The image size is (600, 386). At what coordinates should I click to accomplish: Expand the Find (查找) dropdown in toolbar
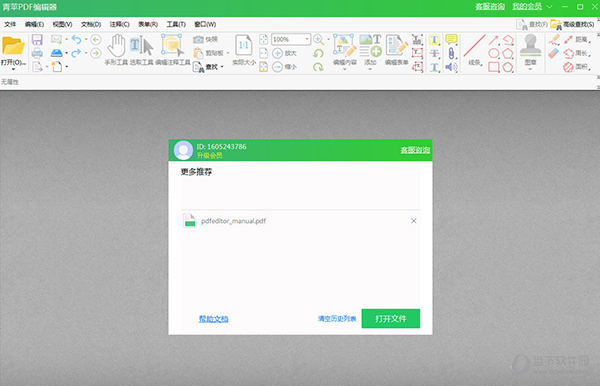tap(222, 67)
